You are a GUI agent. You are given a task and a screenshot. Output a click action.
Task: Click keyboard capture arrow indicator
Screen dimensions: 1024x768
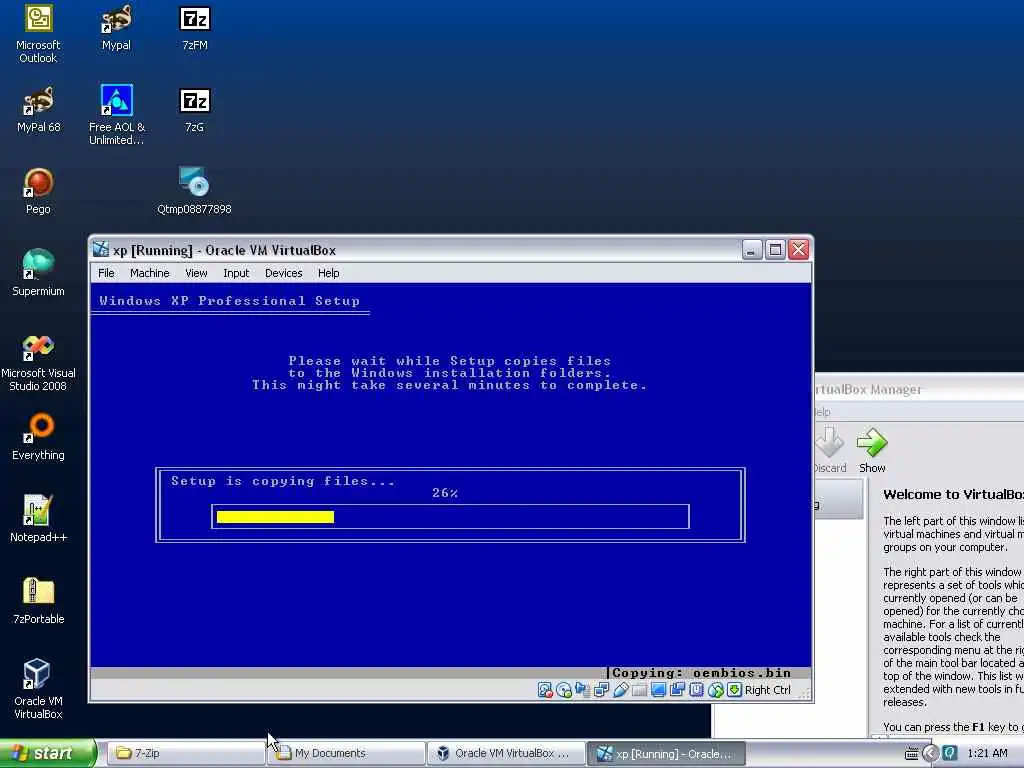734,690
